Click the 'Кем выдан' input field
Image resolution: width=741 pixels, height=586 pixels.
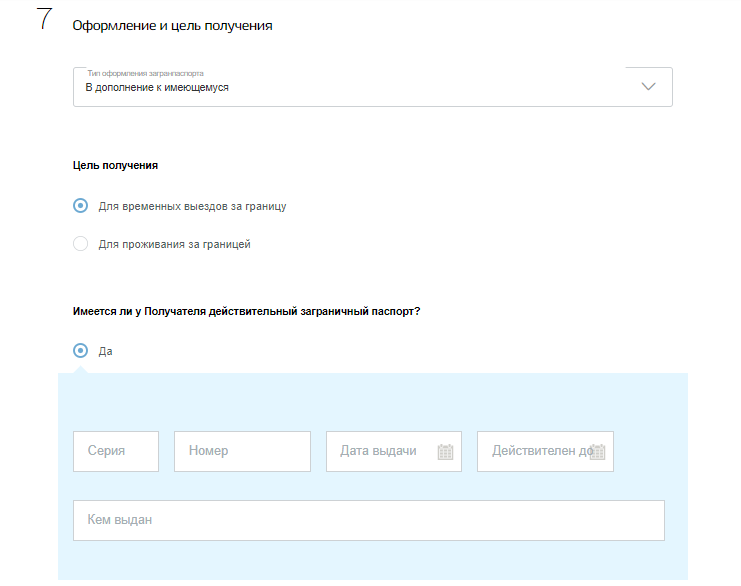point(369,520)
